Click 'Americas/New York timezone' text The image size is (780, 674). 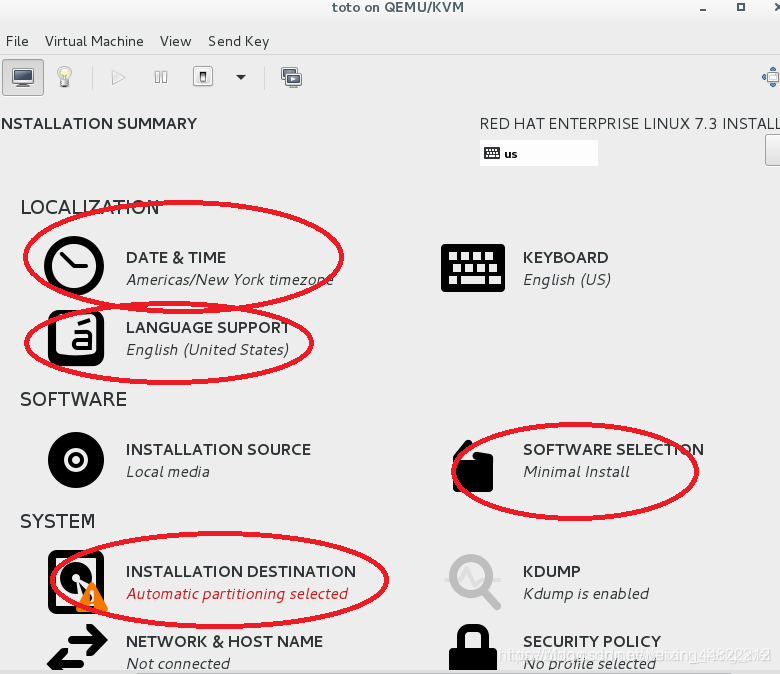click(230, 280)
